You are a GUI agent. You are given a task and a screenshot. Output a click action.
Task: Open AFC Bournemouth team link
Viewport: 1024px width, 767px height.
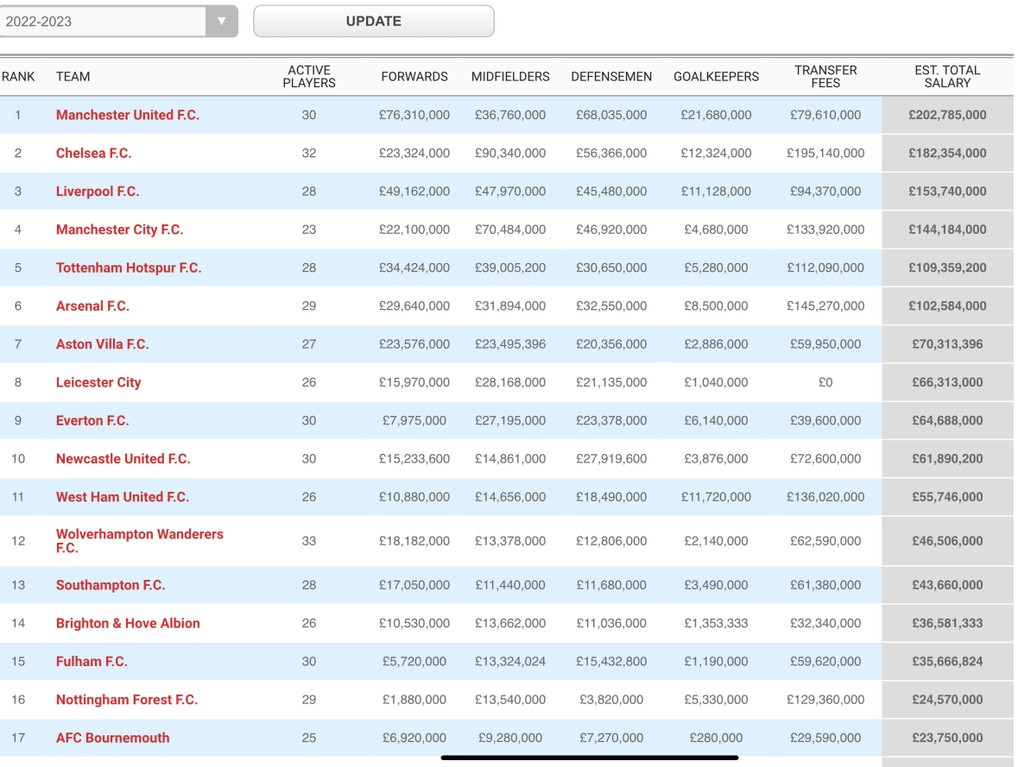(x=113, y=738)
